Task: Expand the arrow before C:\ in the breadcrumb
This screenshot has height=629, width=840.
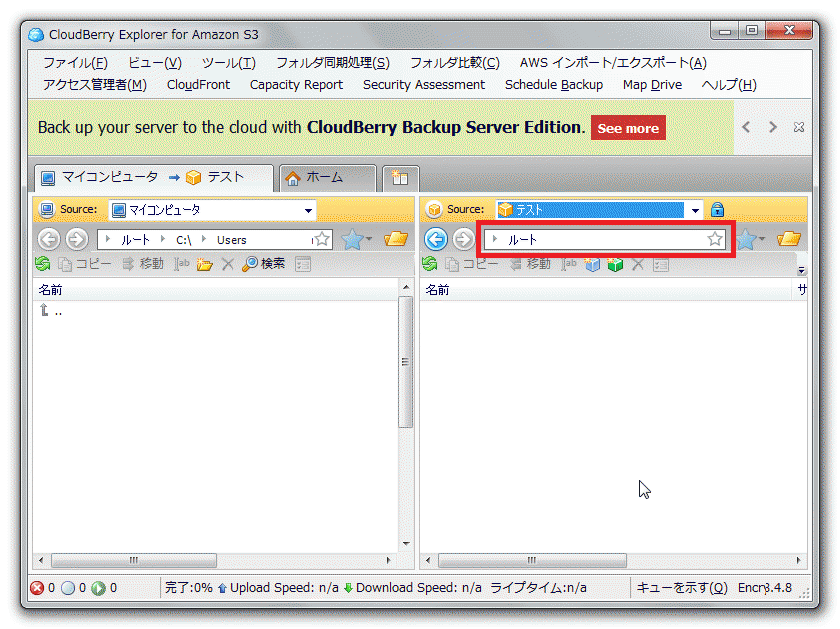Action: pos(163,239)
